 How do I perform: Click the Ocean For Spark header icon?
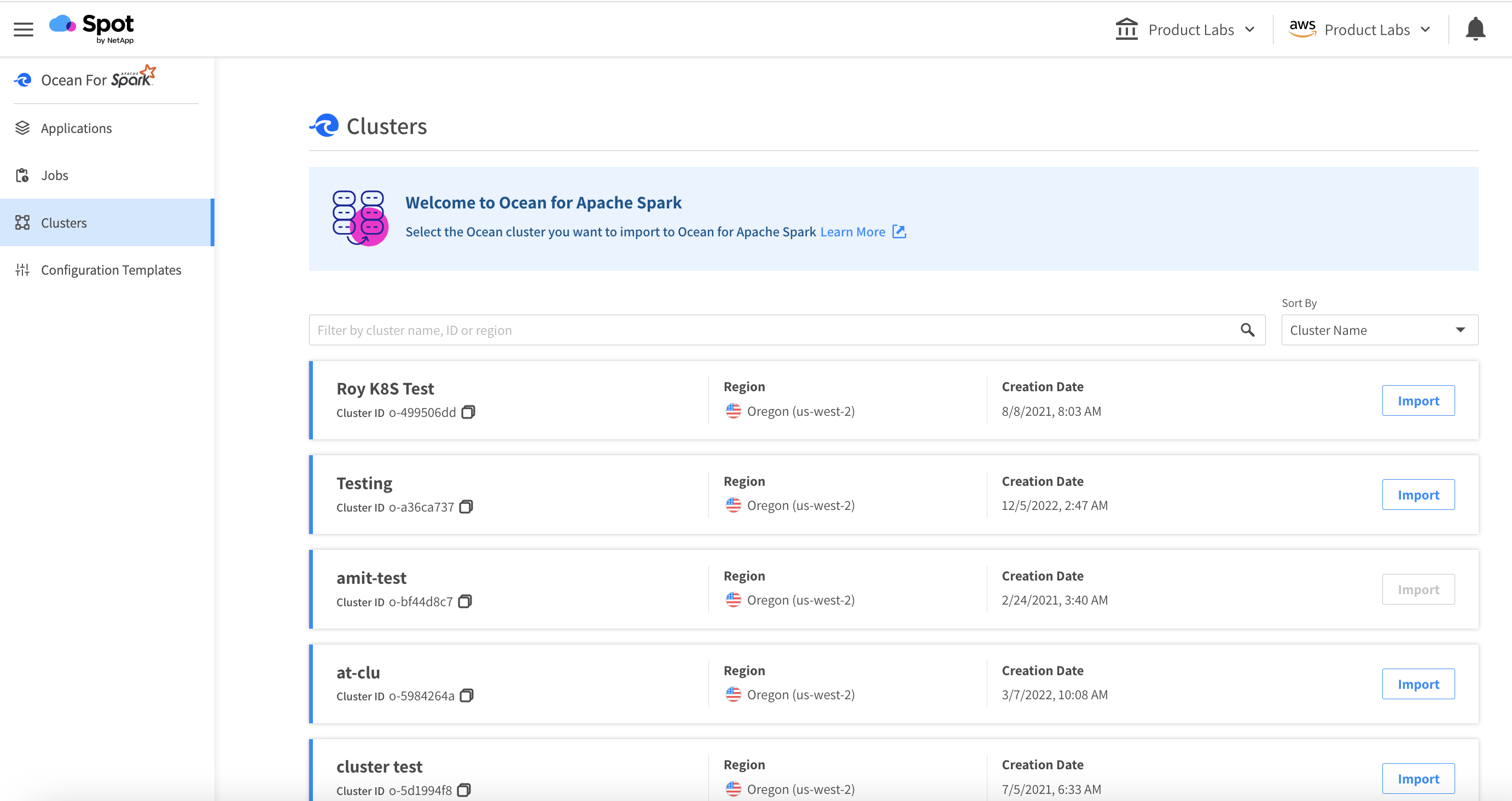[x=23, y=80]
